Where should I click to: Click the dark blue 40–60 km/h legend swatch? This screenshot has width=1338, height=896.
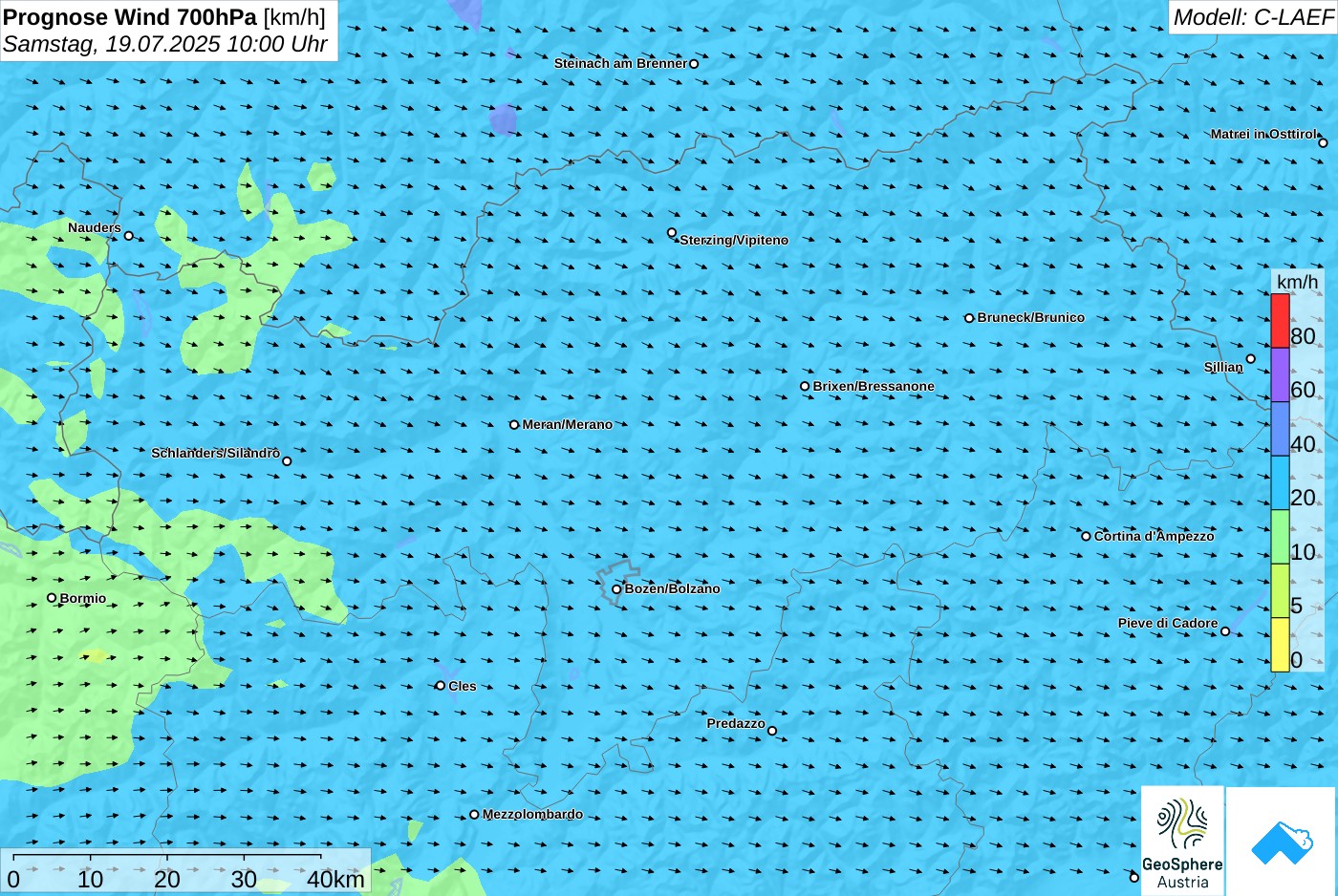(x=1280, y=429)
